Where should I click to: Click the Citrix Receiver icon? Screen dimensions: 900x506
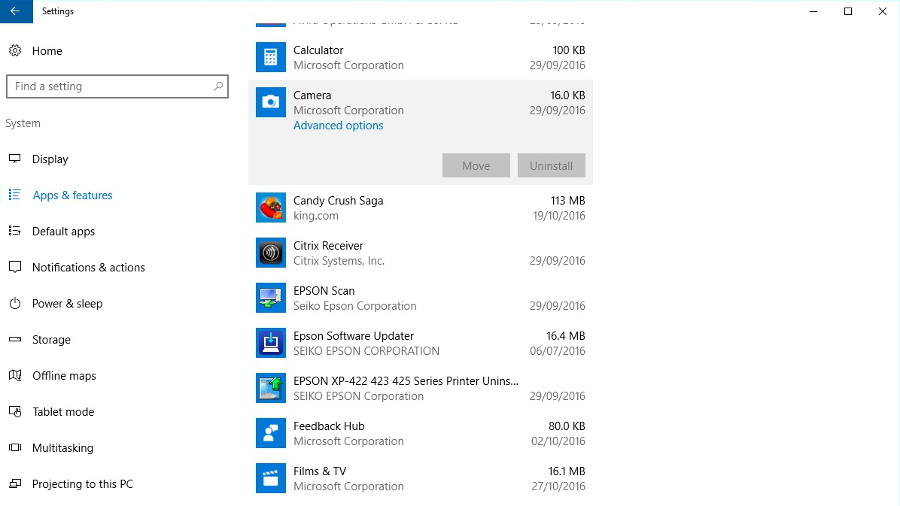tap(271, 253)
